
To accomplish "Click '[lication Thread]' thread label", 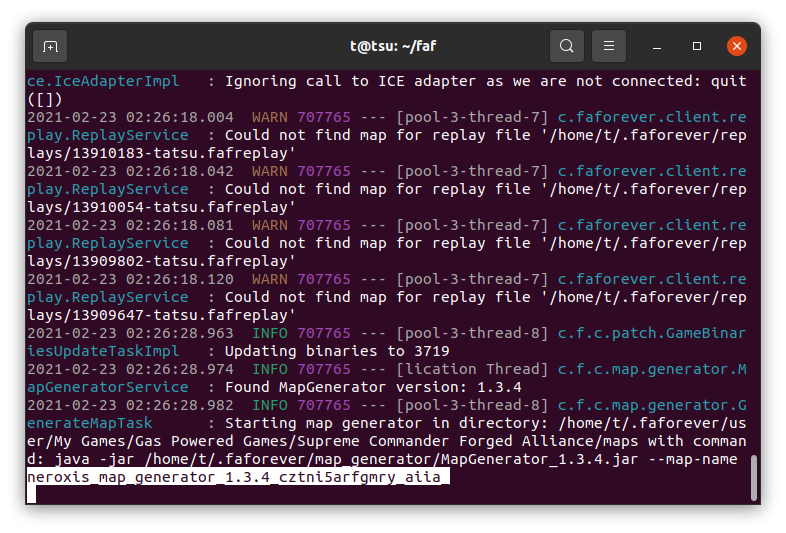I will pyautogui.click(x=472, y=369).
